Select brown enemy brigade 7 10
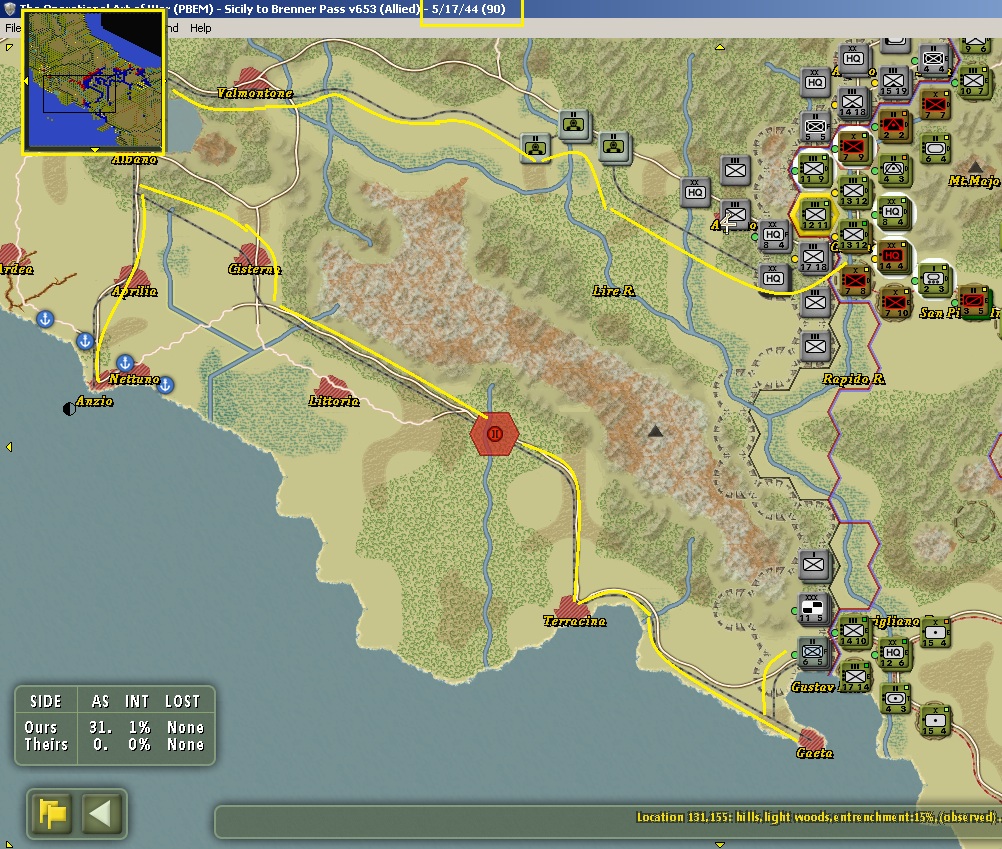Viewport: 1002px width, 849px height. (894, 302)
